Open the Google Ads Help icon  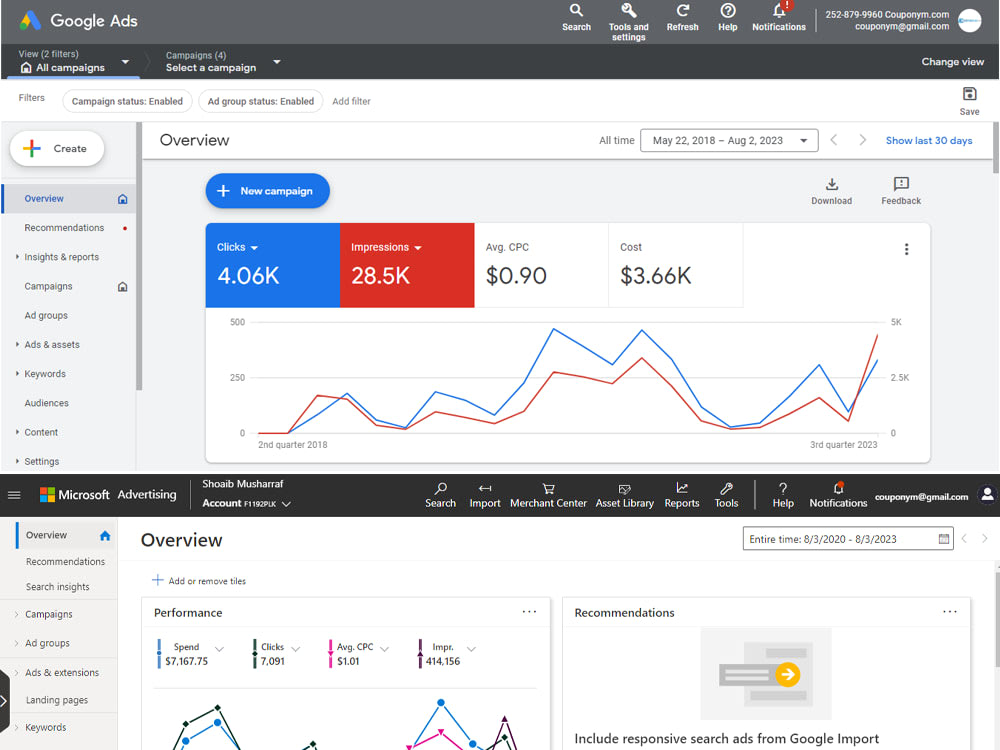point(728,11)
